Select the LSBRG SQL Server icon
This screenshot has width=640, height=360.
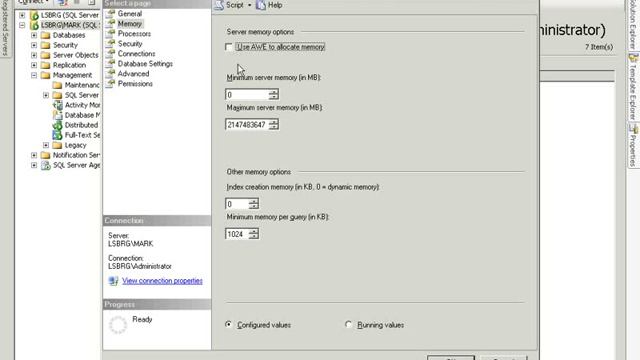point(35,16)
